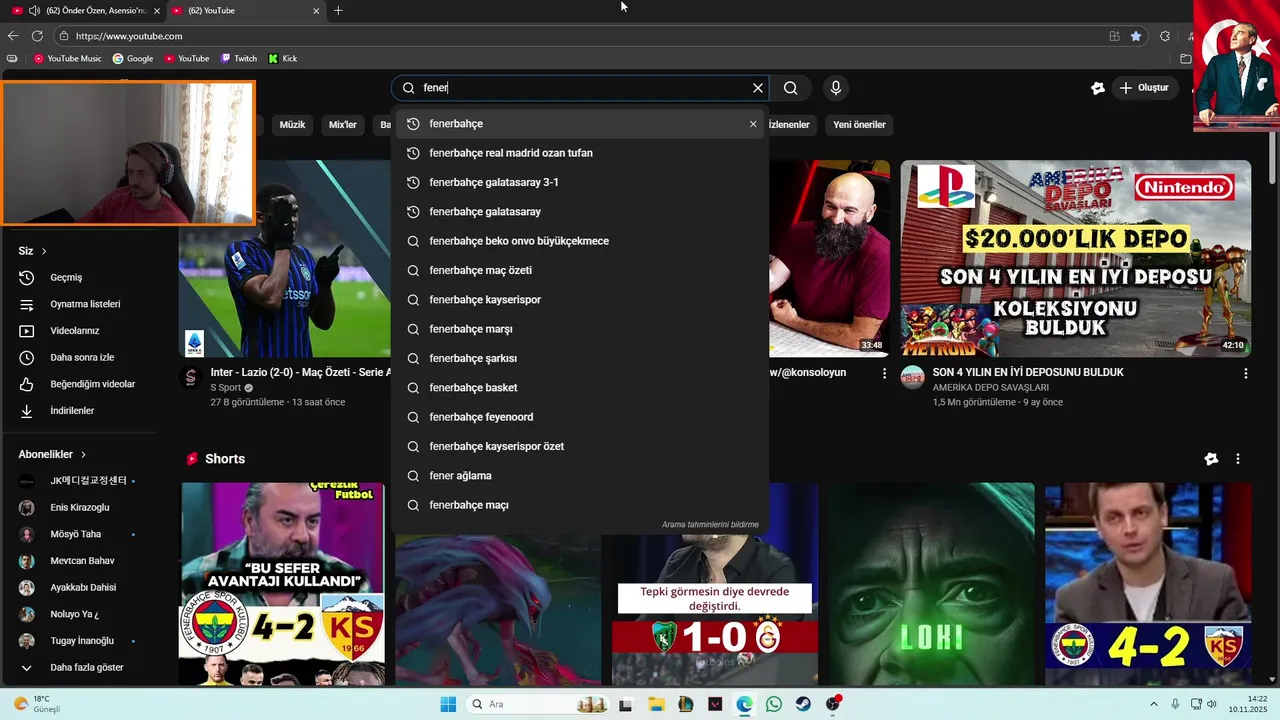Image resolution: width=1280 pixels, height=720 pixels.
Task: Go back with browser back arrow
Action: (x=13, y=36)
